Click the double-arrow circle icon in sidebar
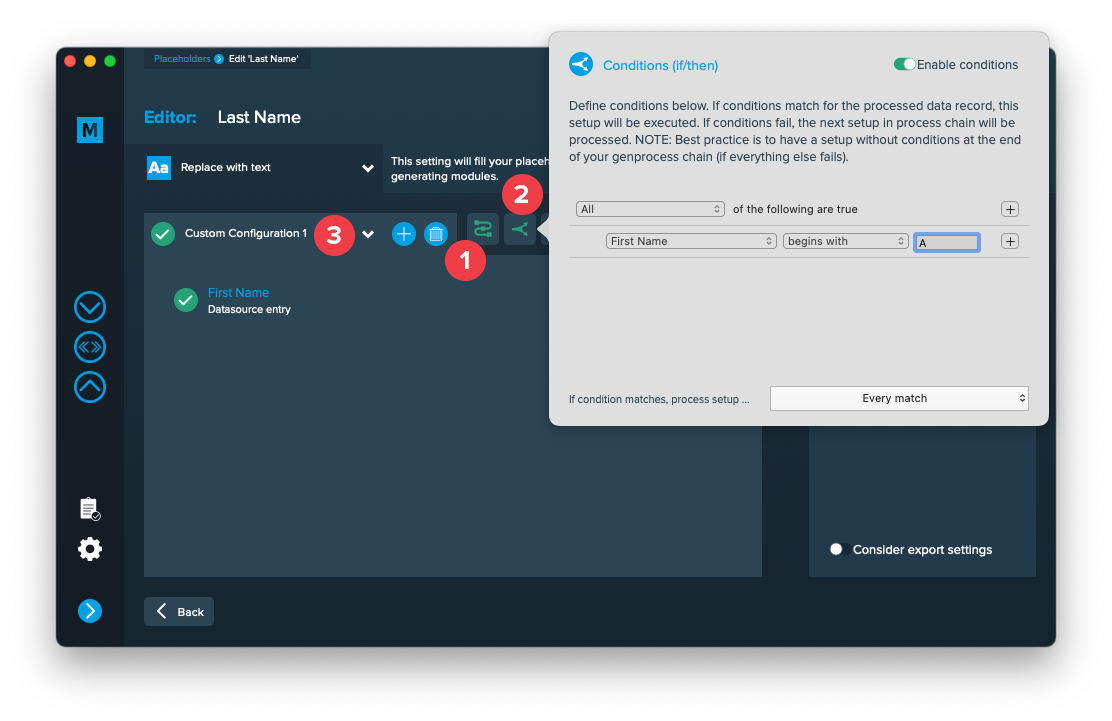The image size is (1112, 721). point(90,347)
